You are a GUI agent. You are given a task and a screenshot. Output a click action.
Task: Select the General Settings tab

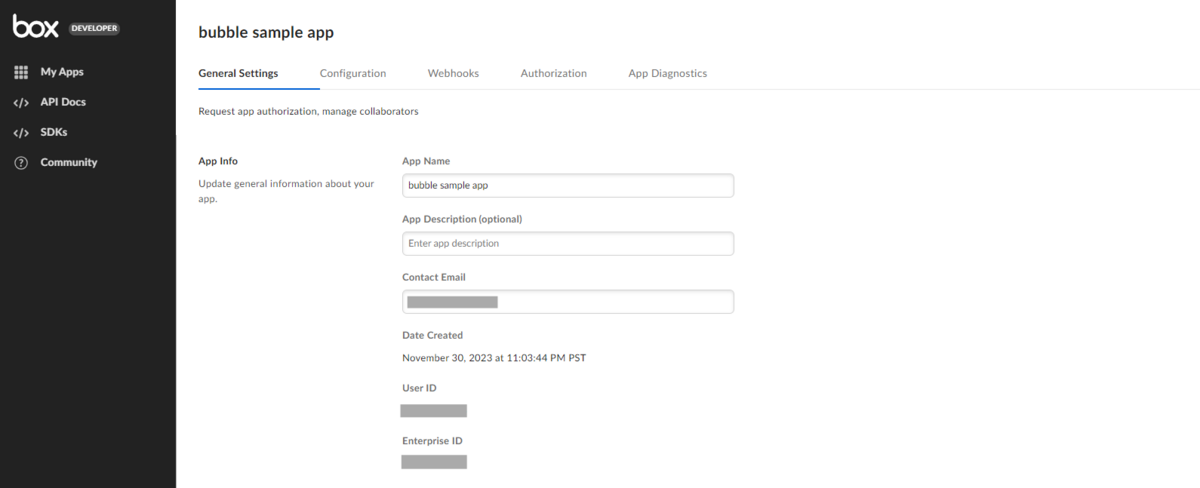tap(238, 73)
